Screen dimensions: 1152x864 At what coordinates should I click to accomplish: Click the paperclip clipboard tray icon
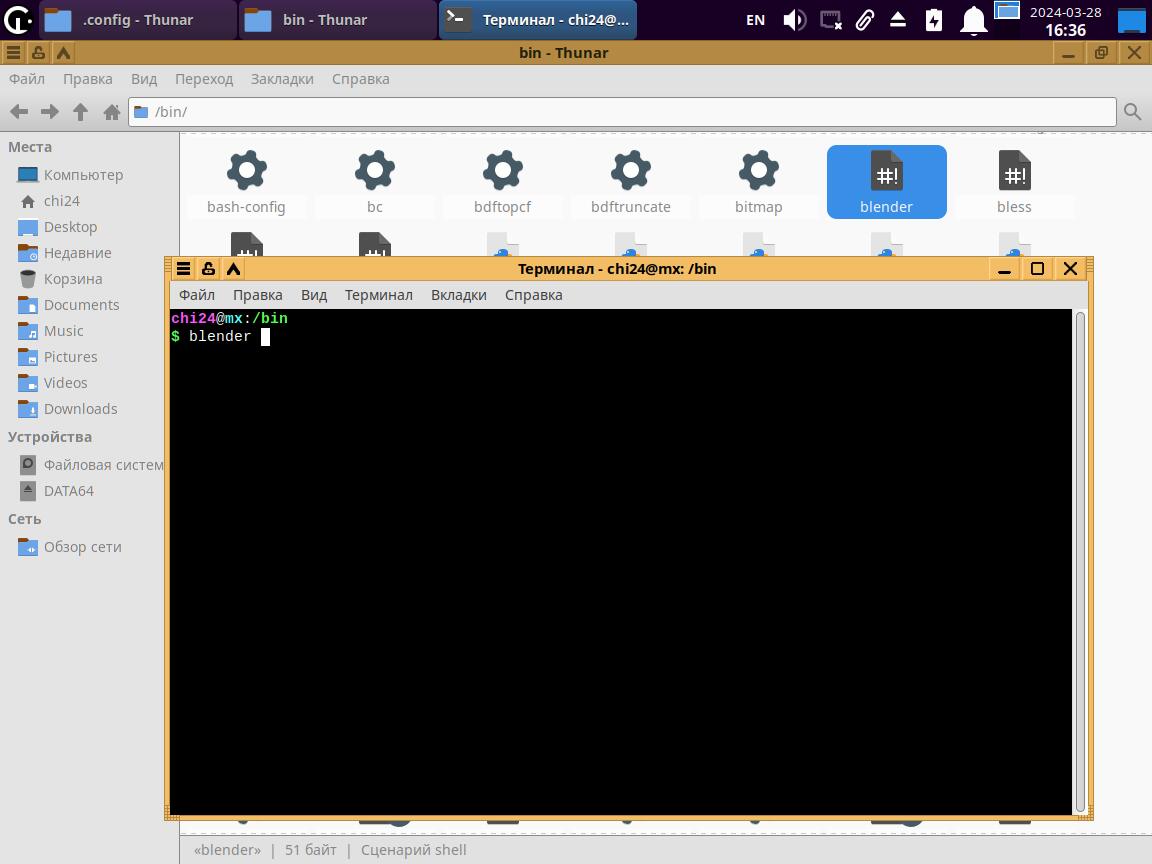[x=865, y=20]
